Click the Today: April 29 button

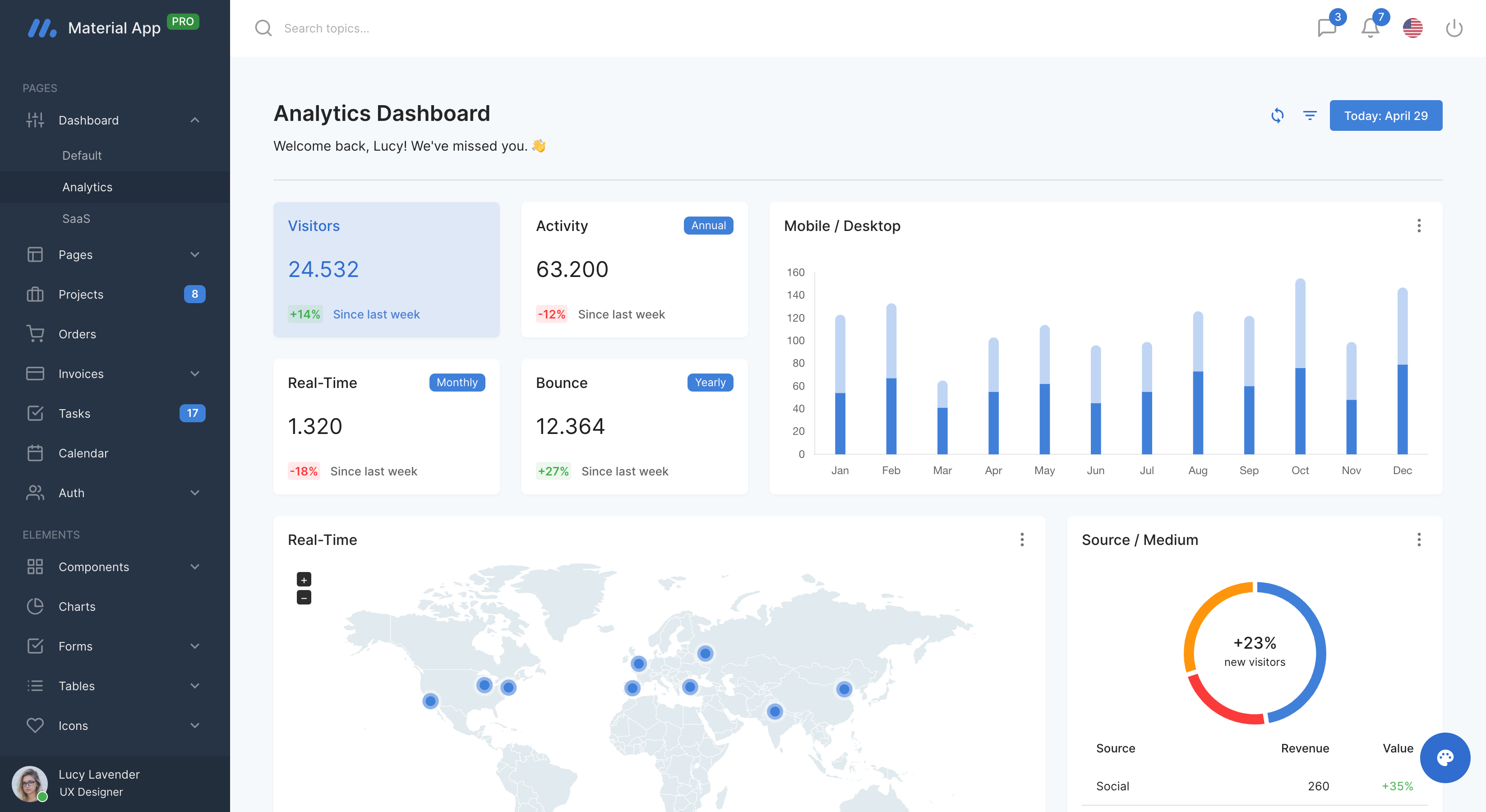pyautogui.click(x=1386, y=115)
